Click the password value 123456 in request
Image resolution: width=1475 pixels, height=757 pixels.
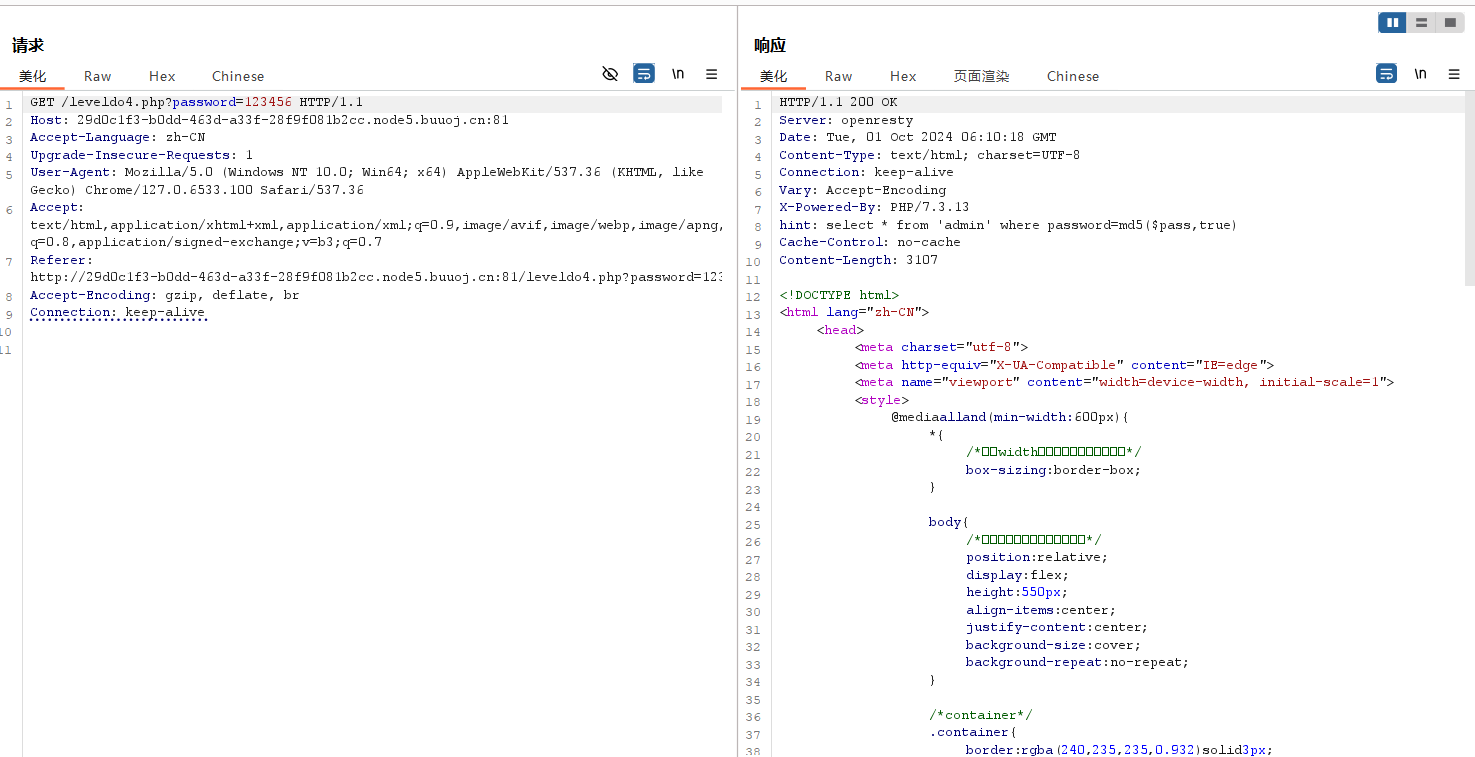click(268, 102)
